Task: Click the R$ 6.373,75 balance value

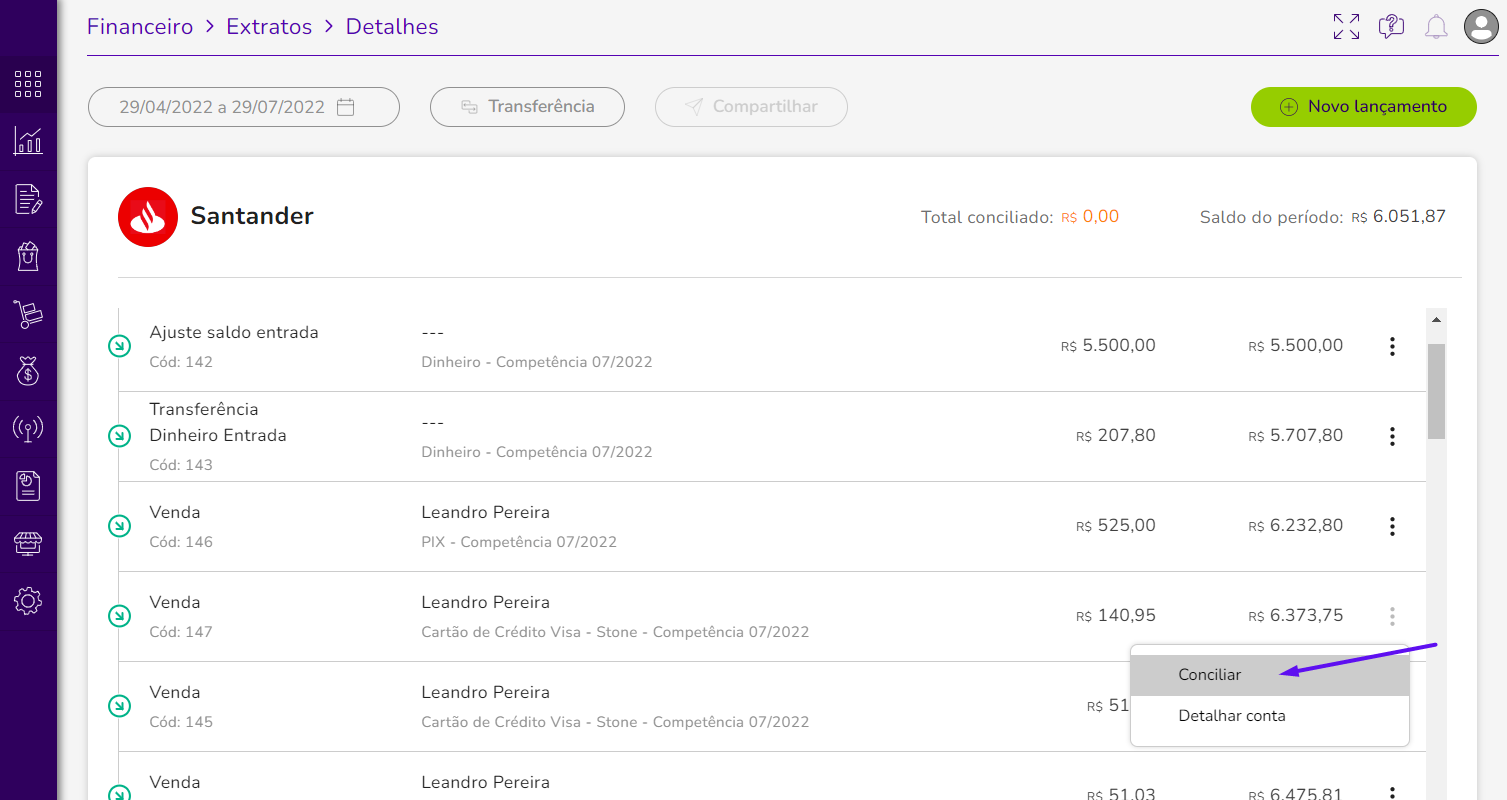Action: (x=1296, y=616)
